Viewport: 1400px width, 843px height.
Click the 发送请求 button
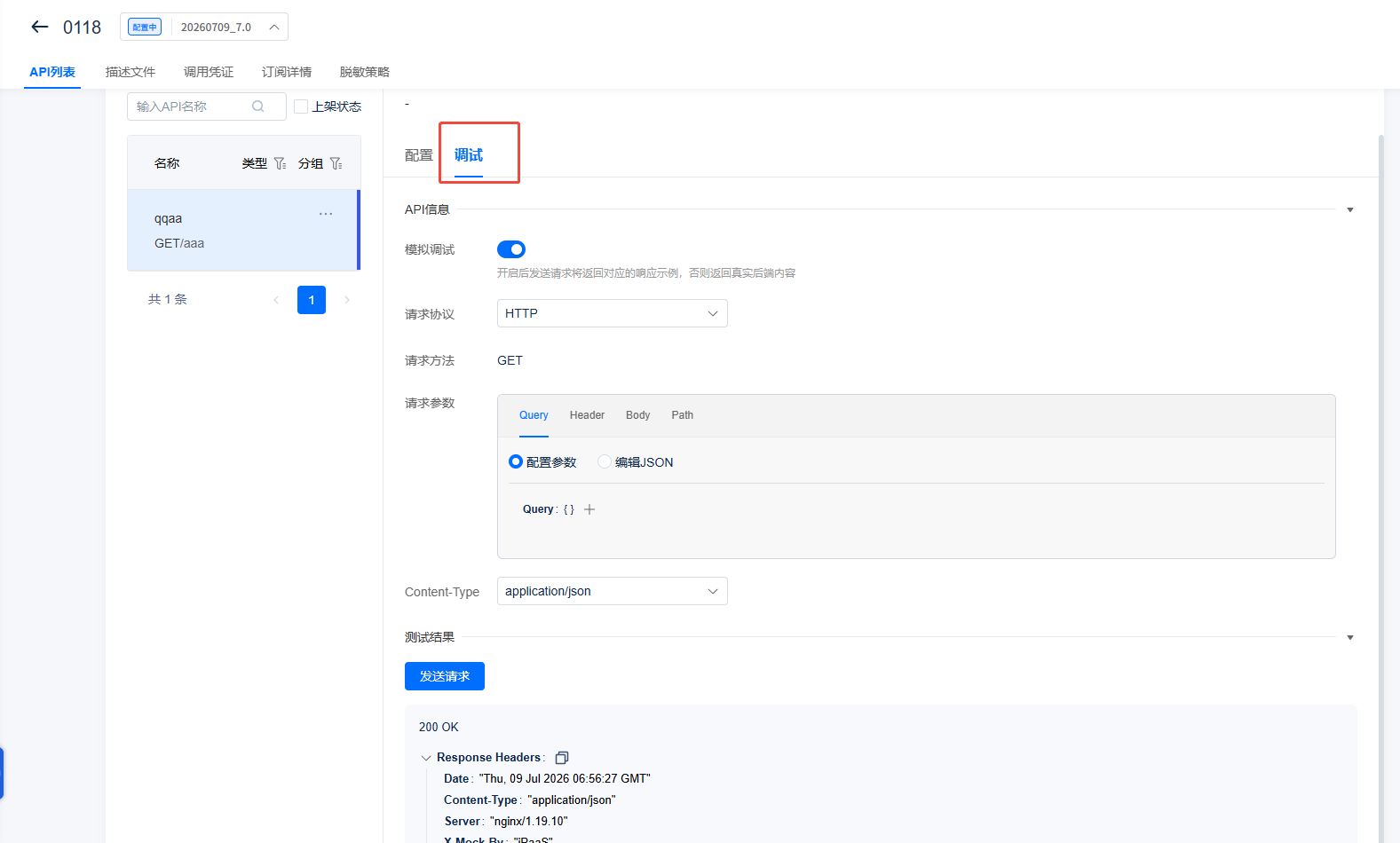445,676
